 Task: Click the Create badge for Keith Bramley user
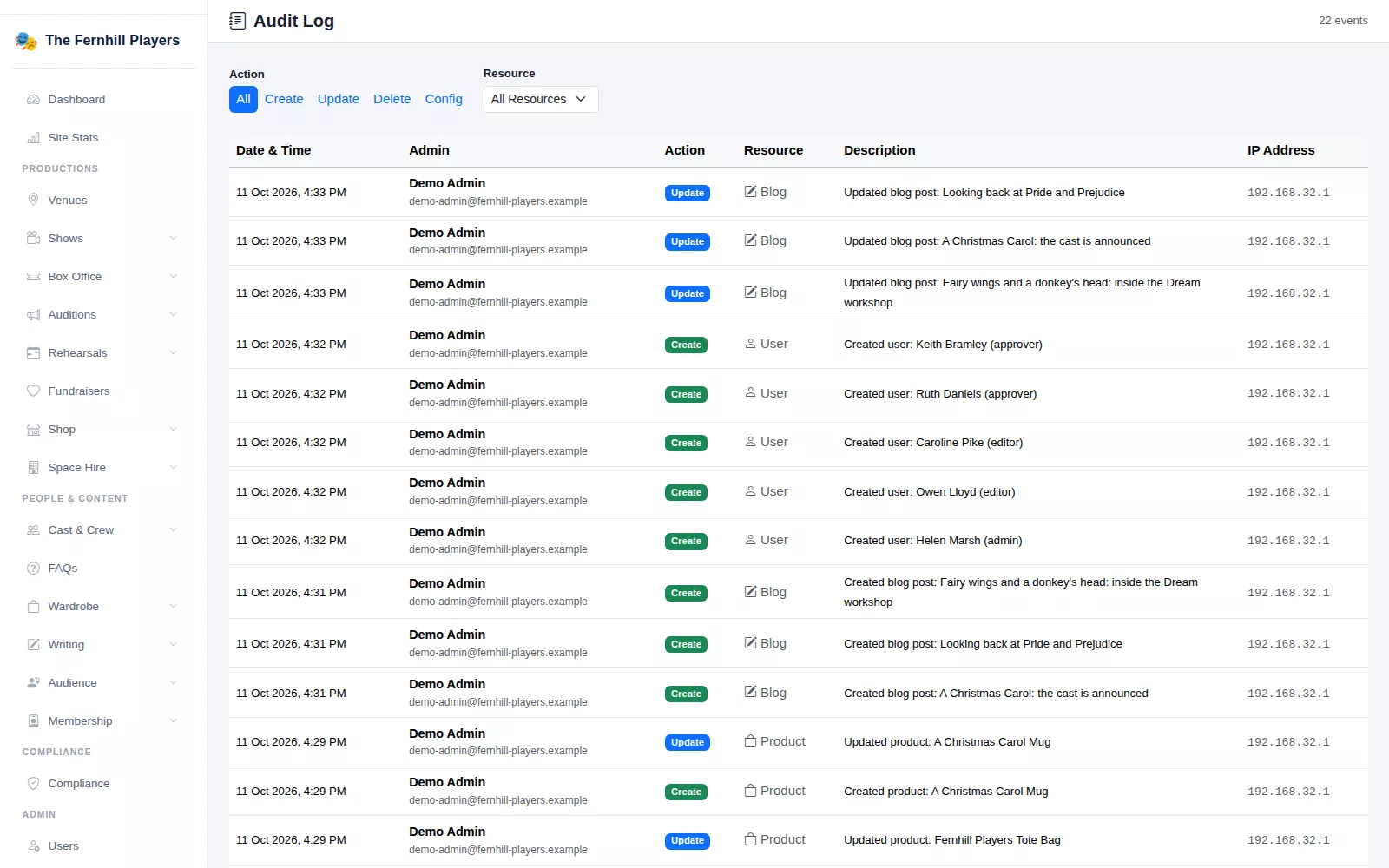click(686, 345)
